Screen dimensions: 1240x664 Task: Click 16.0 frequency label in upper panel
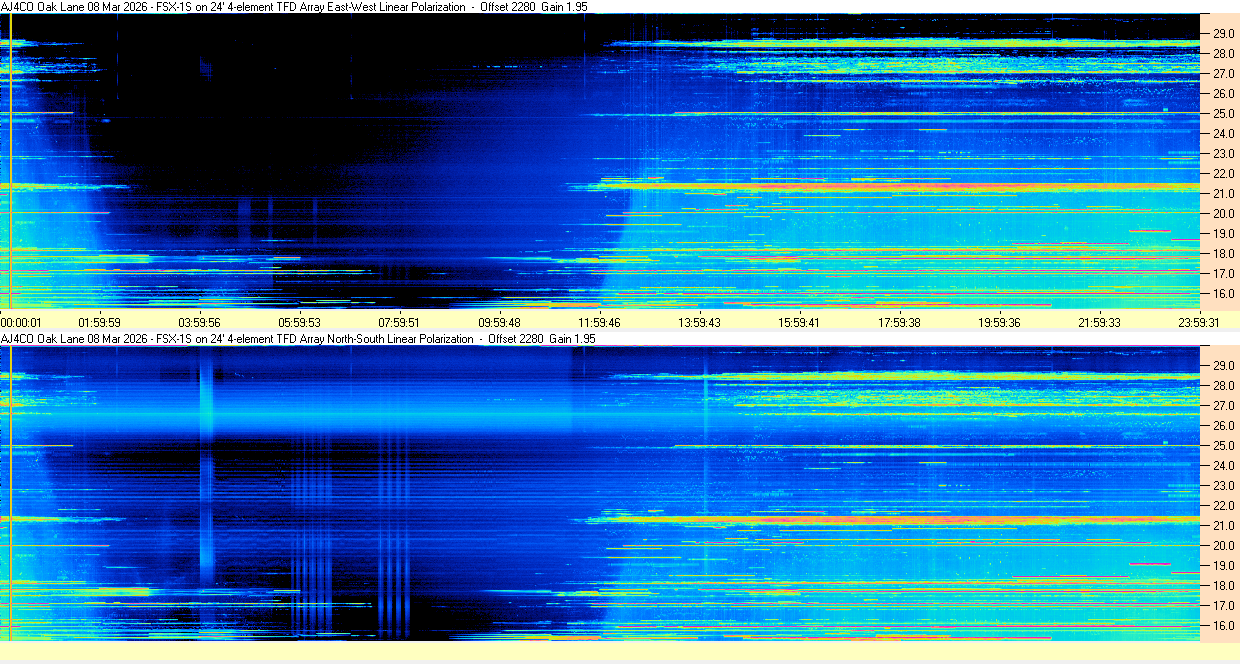click(1224, 294)
